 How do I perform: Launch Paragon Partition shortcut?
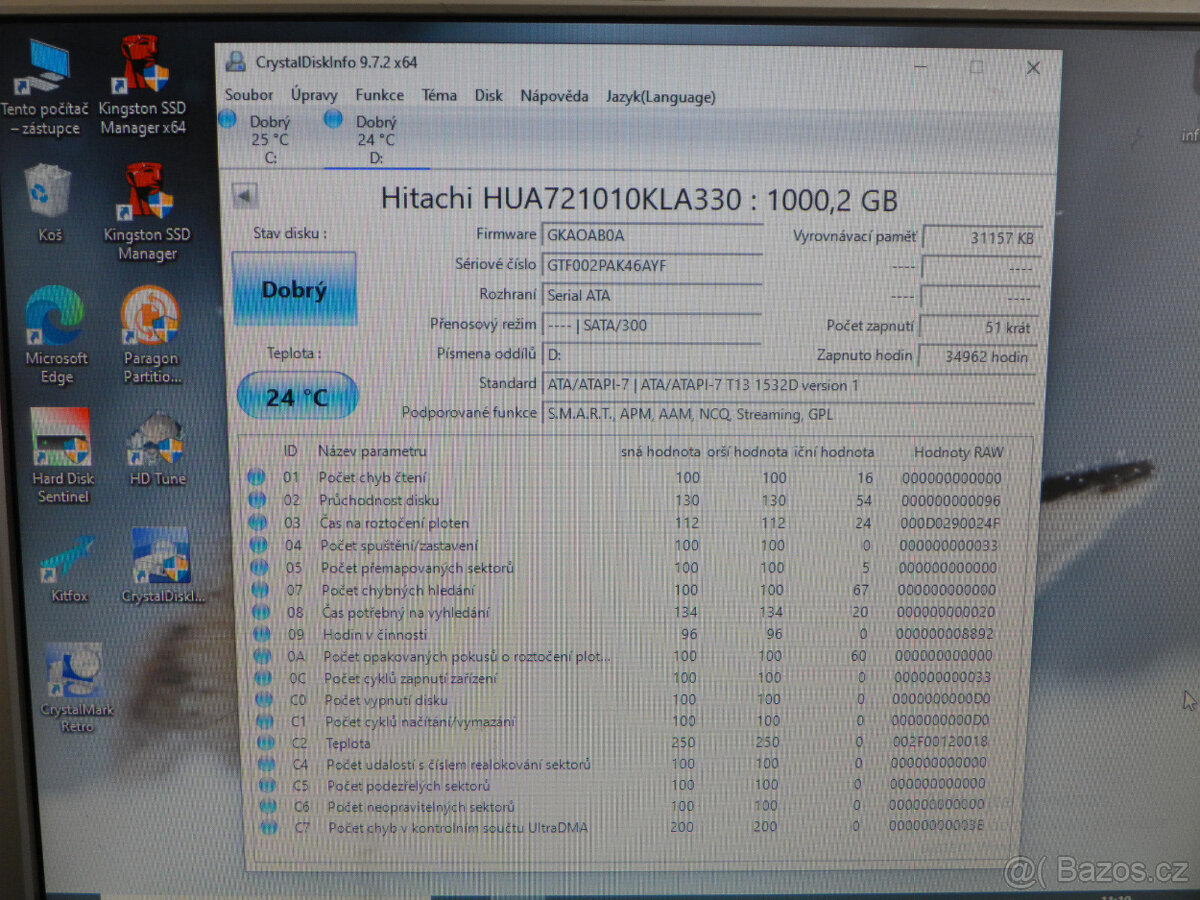(x=149, y=317)
